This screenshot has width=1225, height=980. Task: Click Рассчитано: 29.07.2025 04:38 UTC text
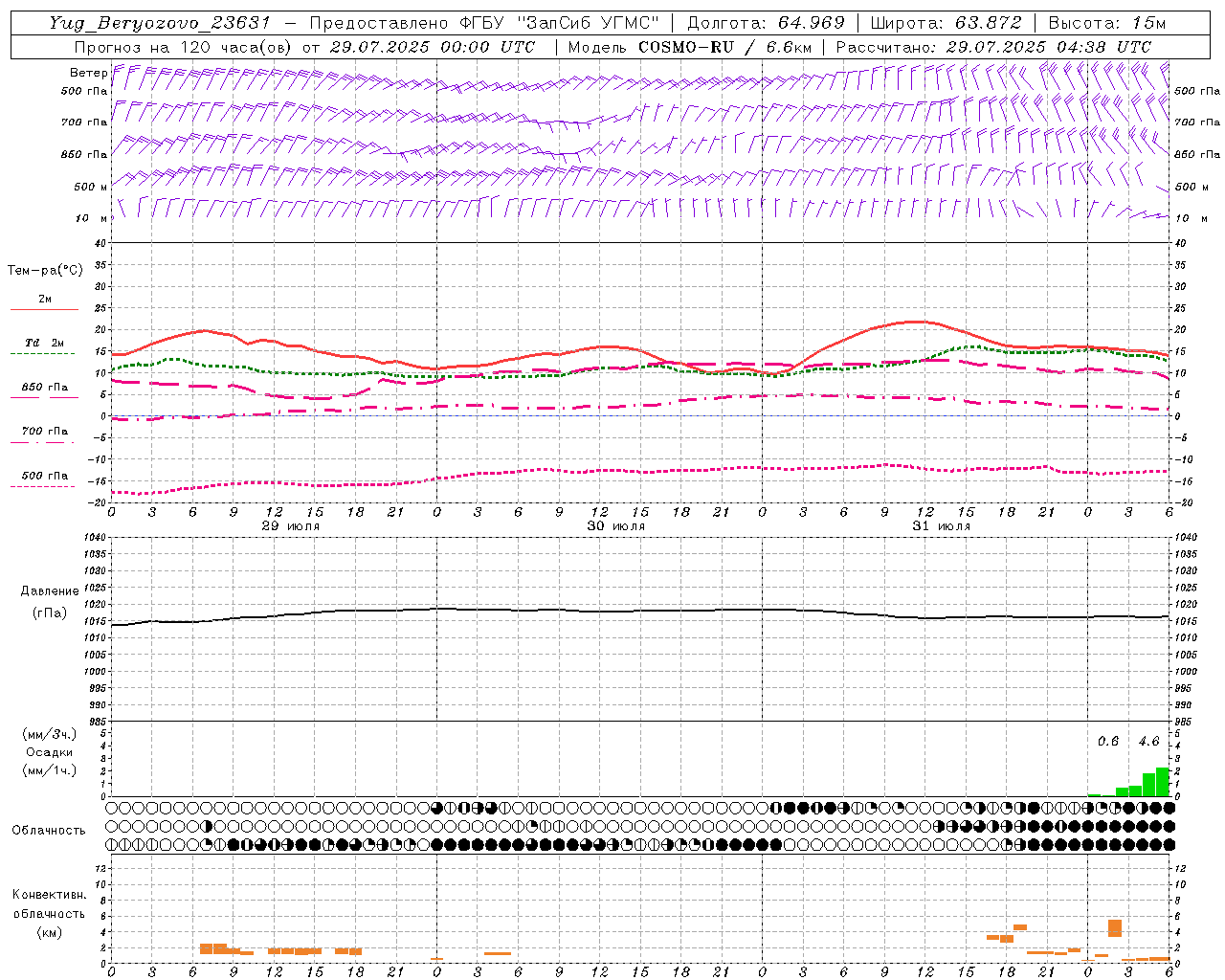click(x=993, y=47)
